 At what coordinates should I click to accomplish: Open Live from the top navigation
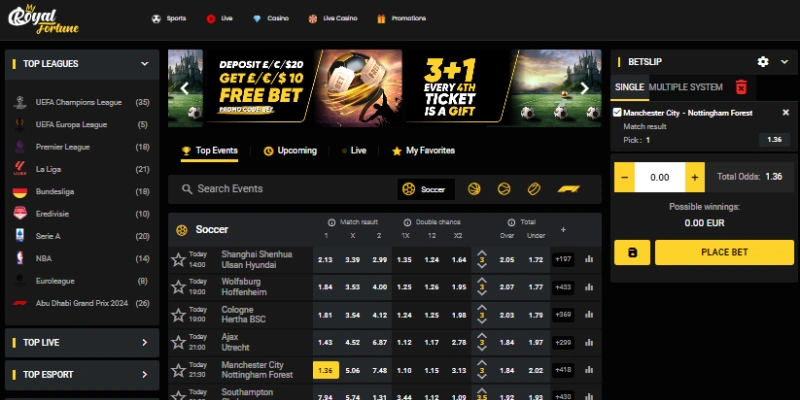219,18
